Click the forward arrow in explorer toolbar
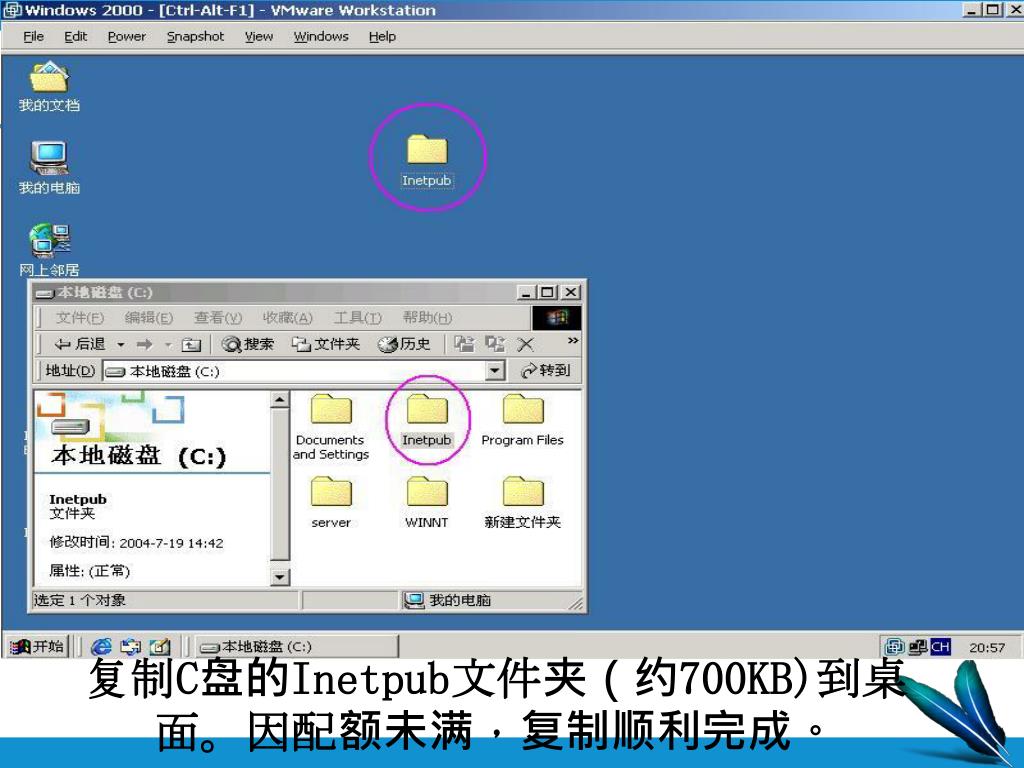 [144, 344]
